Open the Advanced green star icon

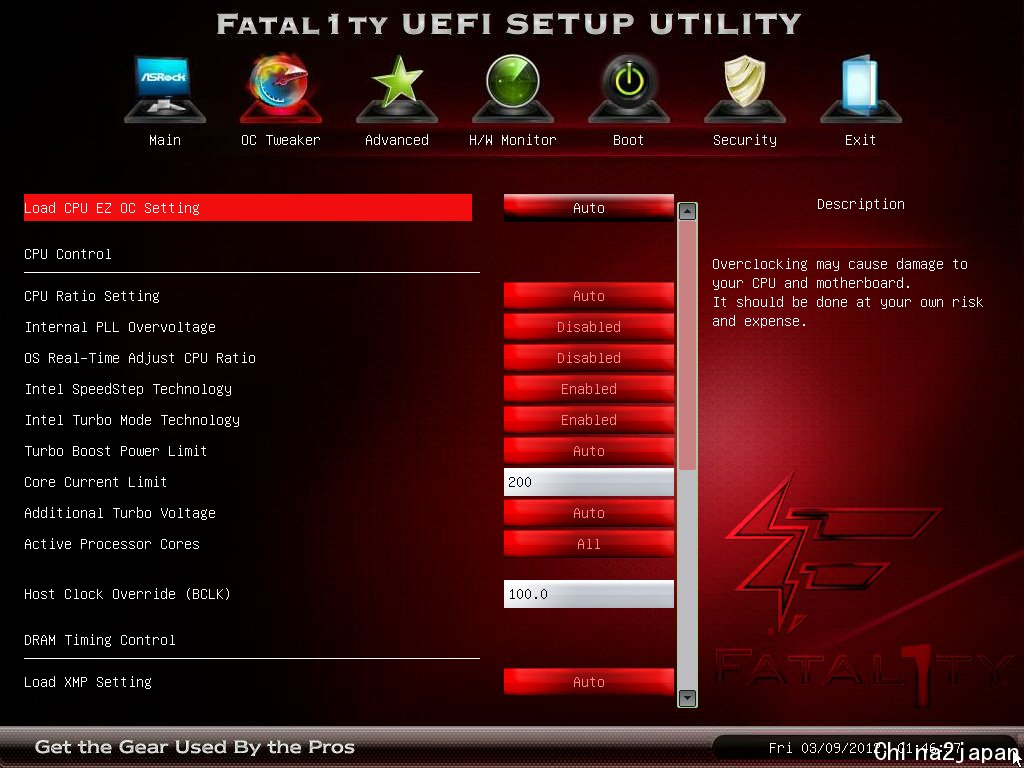click(397, 89)
